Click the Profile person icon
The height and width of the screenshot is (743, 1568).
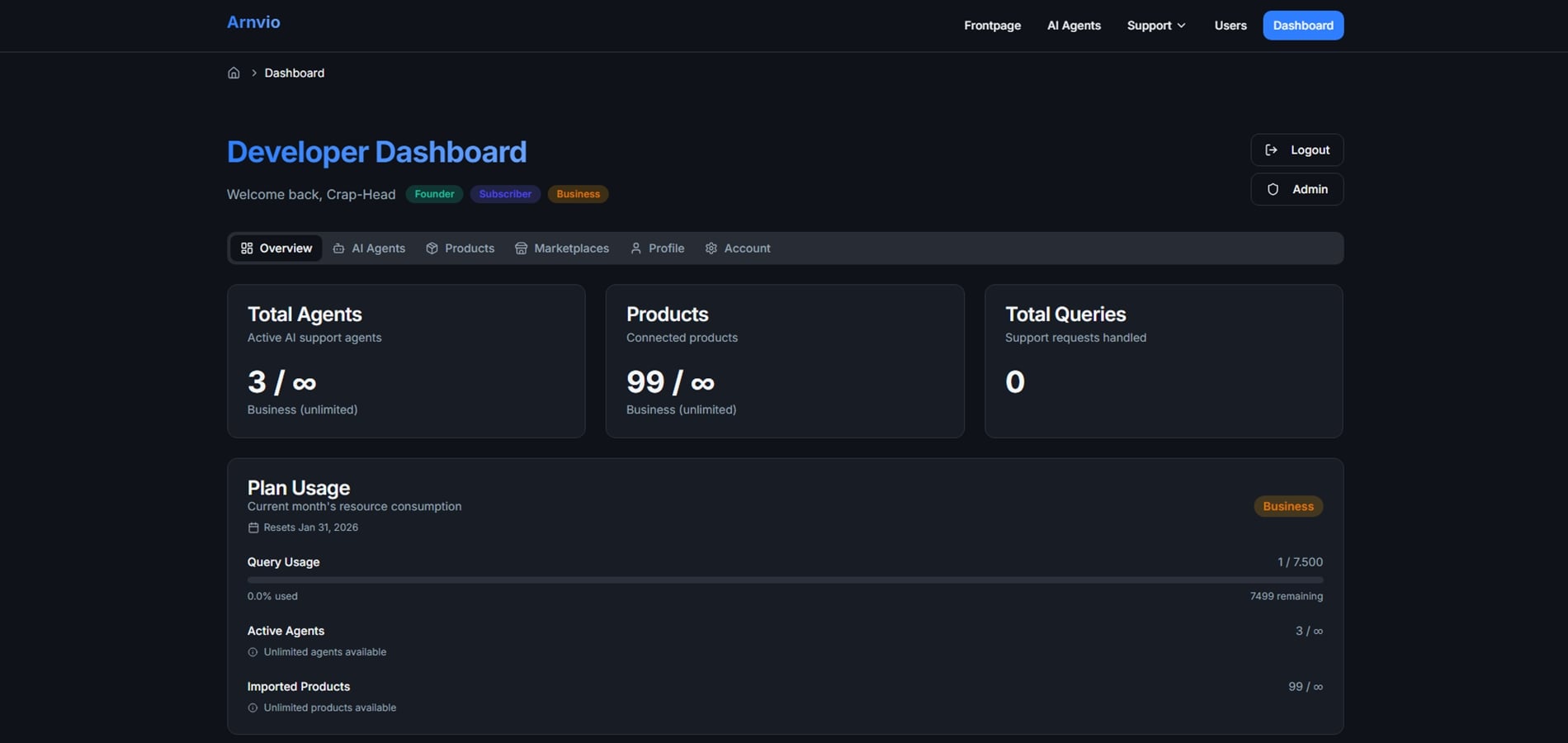tap(635, 248)
